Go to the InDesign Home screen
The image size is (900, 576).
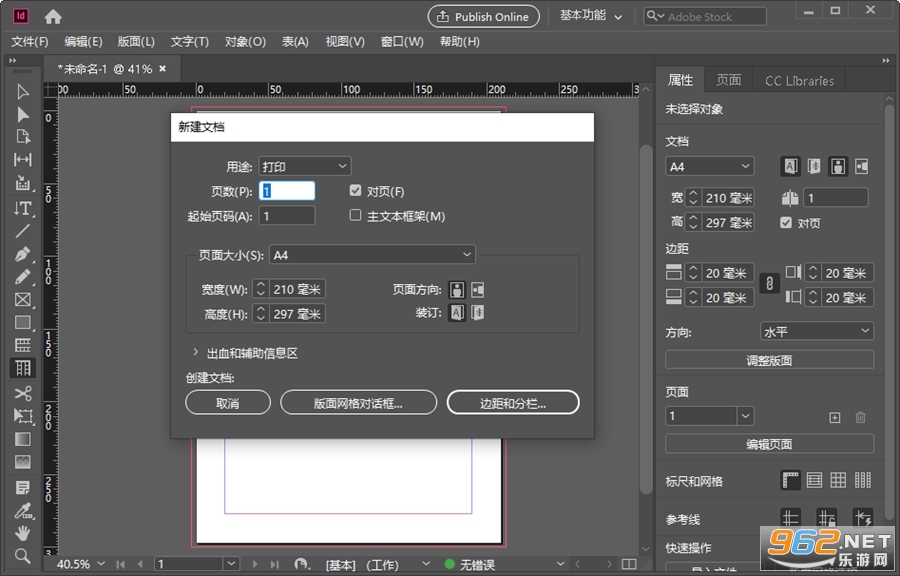53,17
